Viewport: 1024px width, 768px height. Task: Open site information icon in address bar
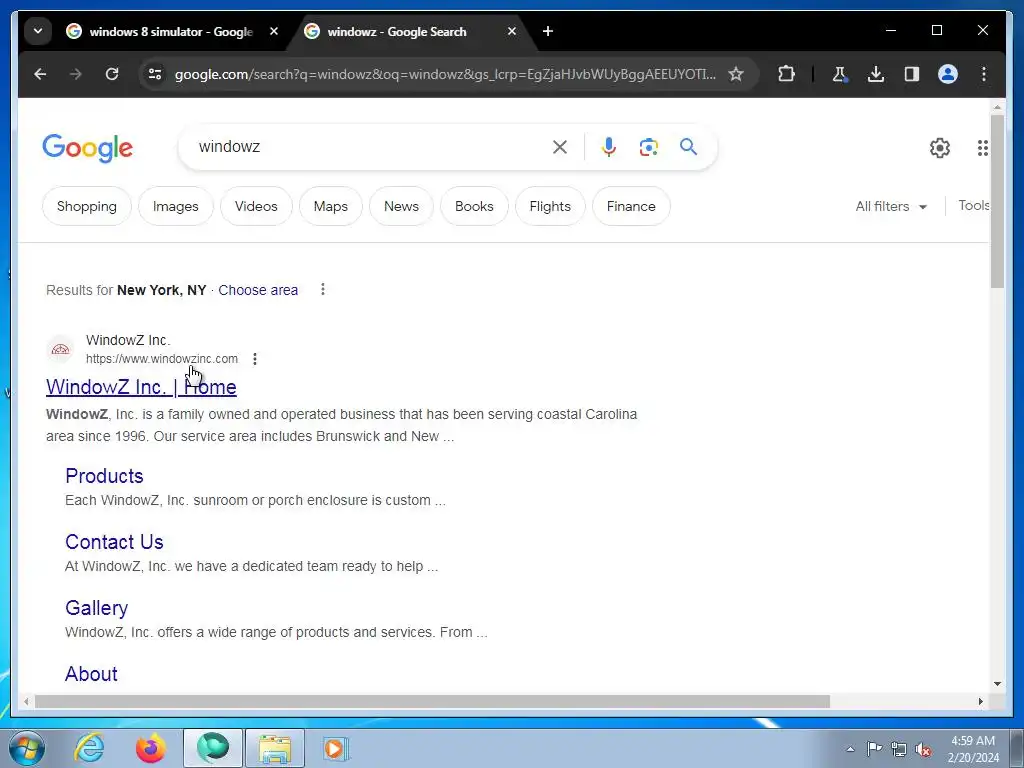tap(155, 74)
